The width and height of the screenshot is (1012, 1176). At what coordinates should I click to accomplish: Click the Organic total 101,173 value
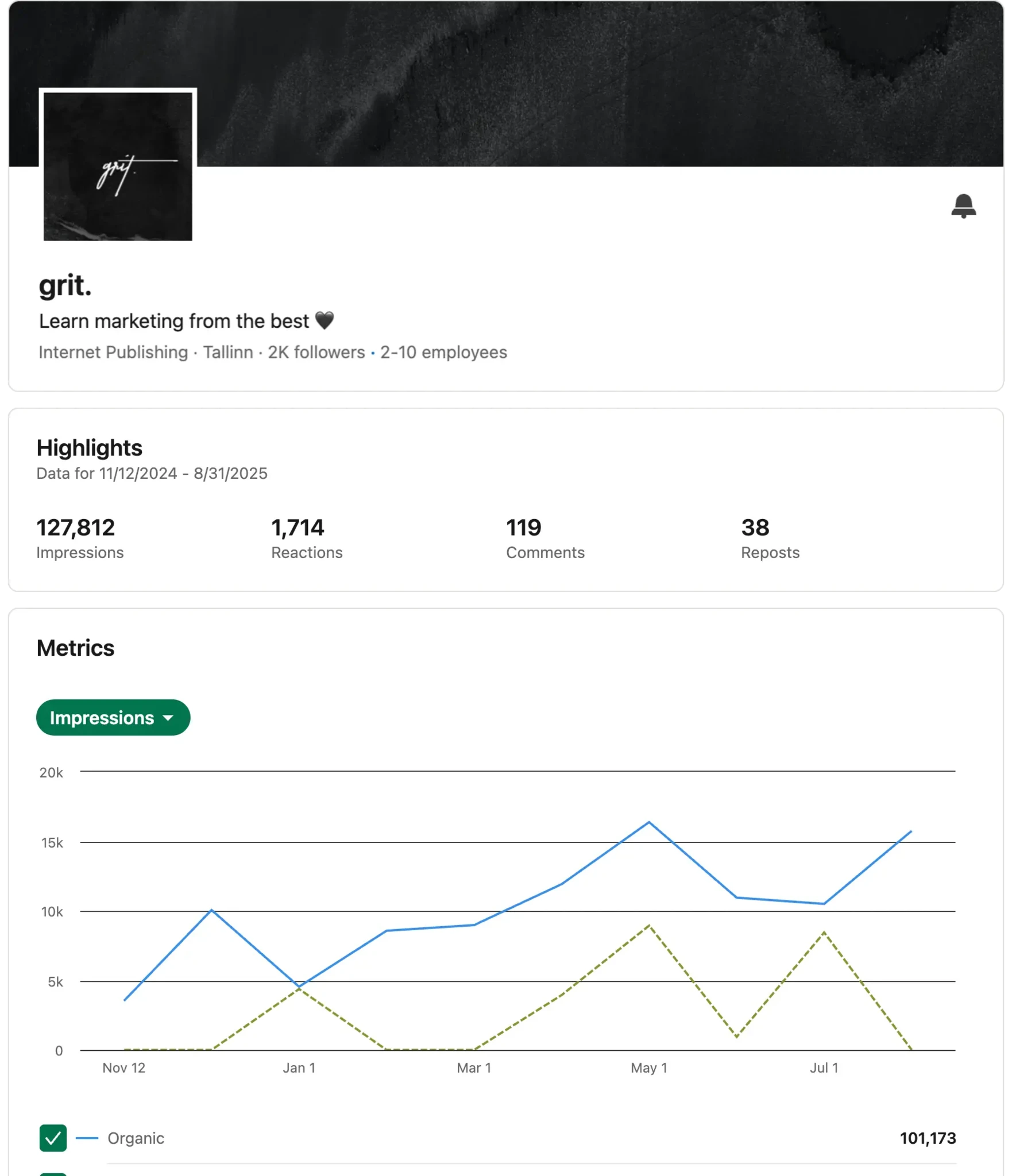coord(928,1138)
